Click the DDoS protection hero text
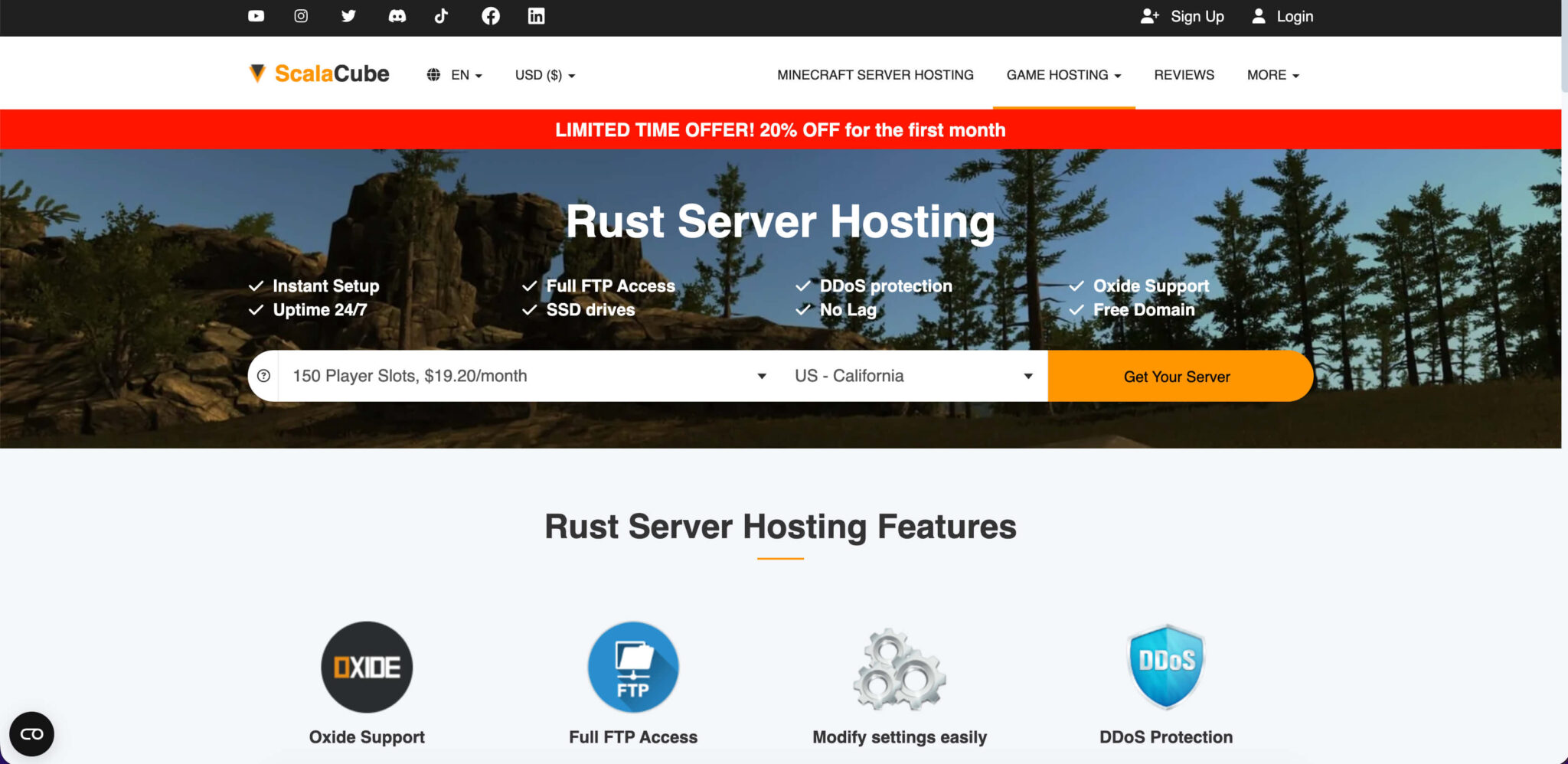 click(x=886, y=286)
